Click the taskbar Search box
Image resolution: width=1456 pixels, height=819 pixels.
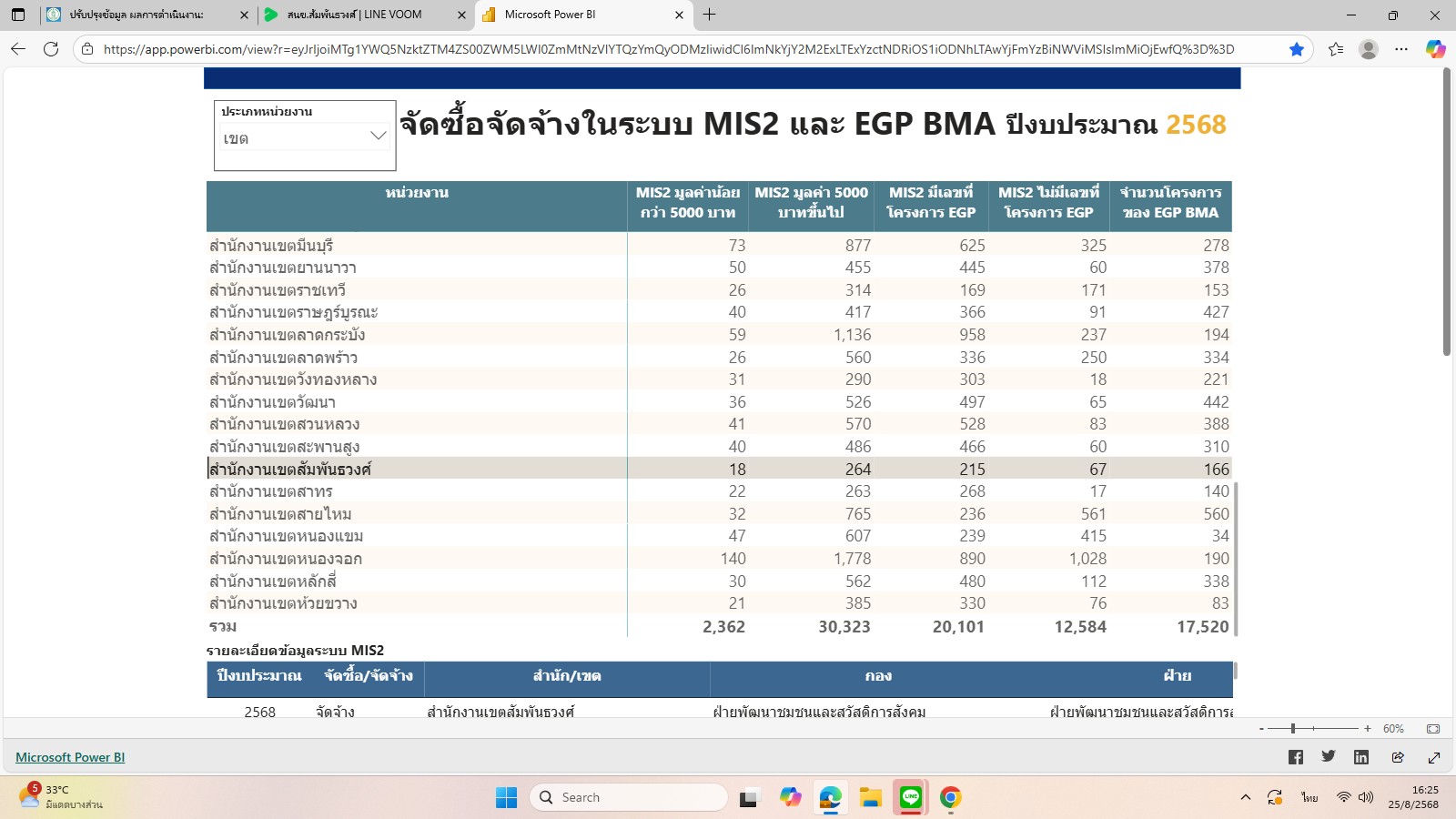(628, 797)
